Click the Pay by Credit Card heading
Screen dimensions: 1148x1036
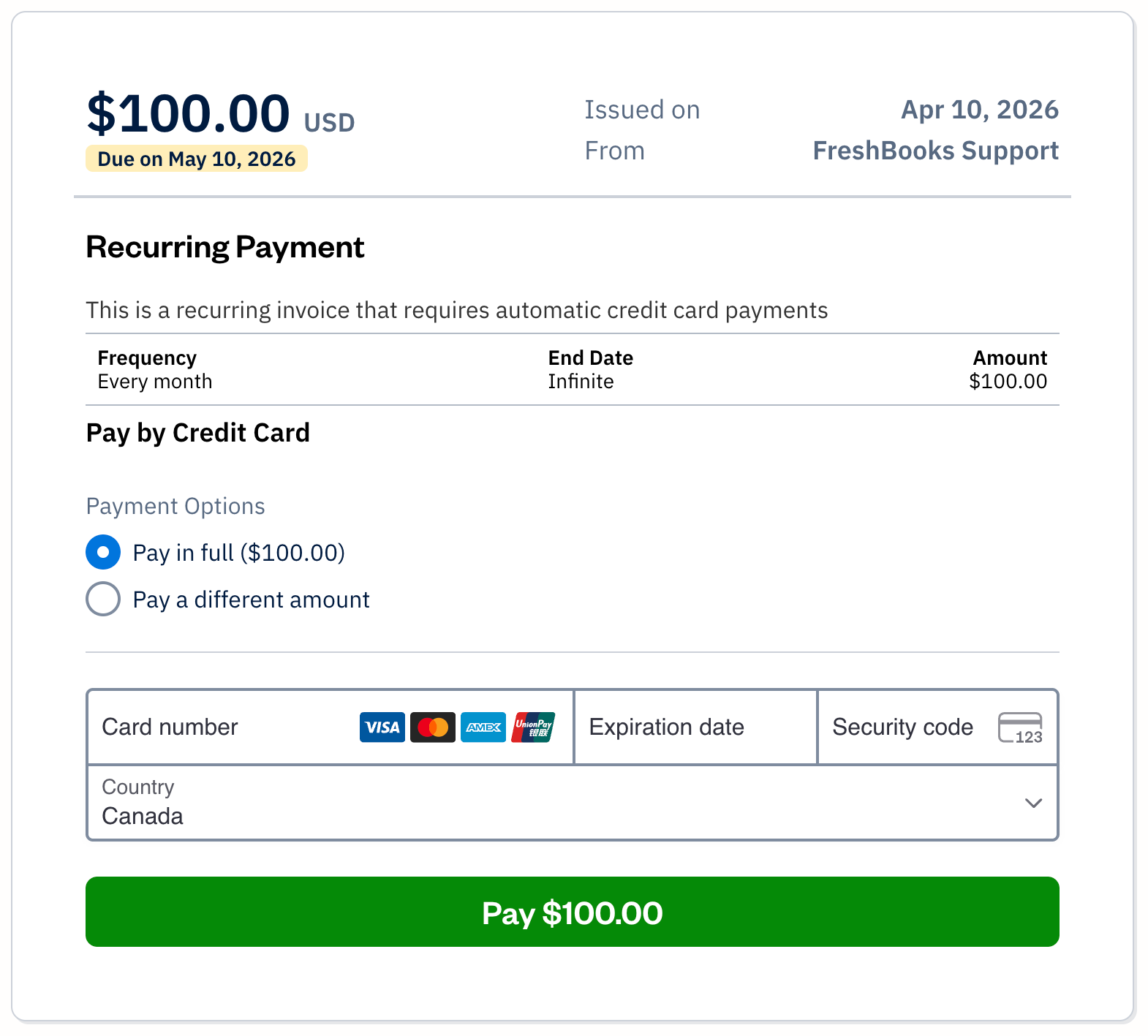[197, 432]
